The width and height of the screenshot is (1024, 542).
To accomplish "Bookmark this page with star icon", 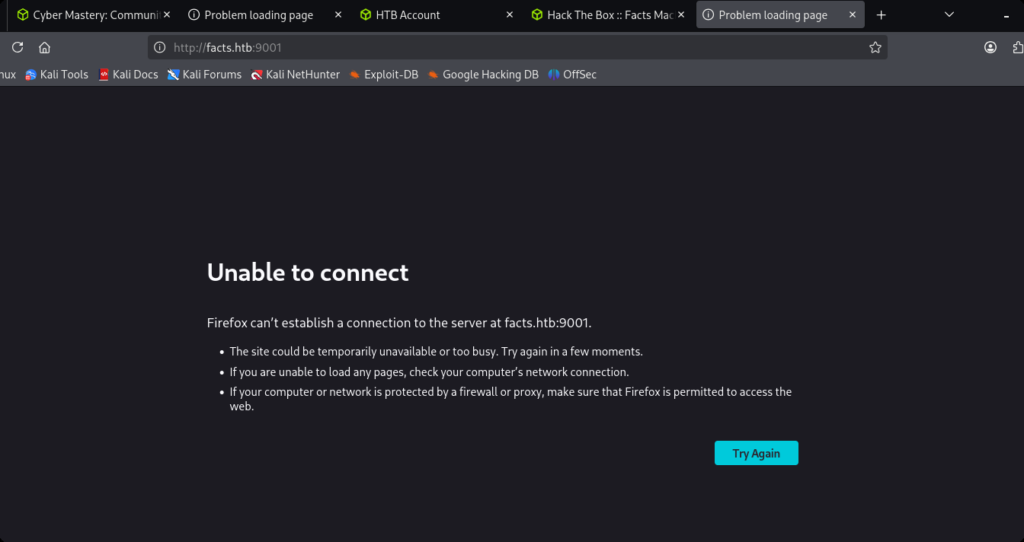I will (875, 47).
